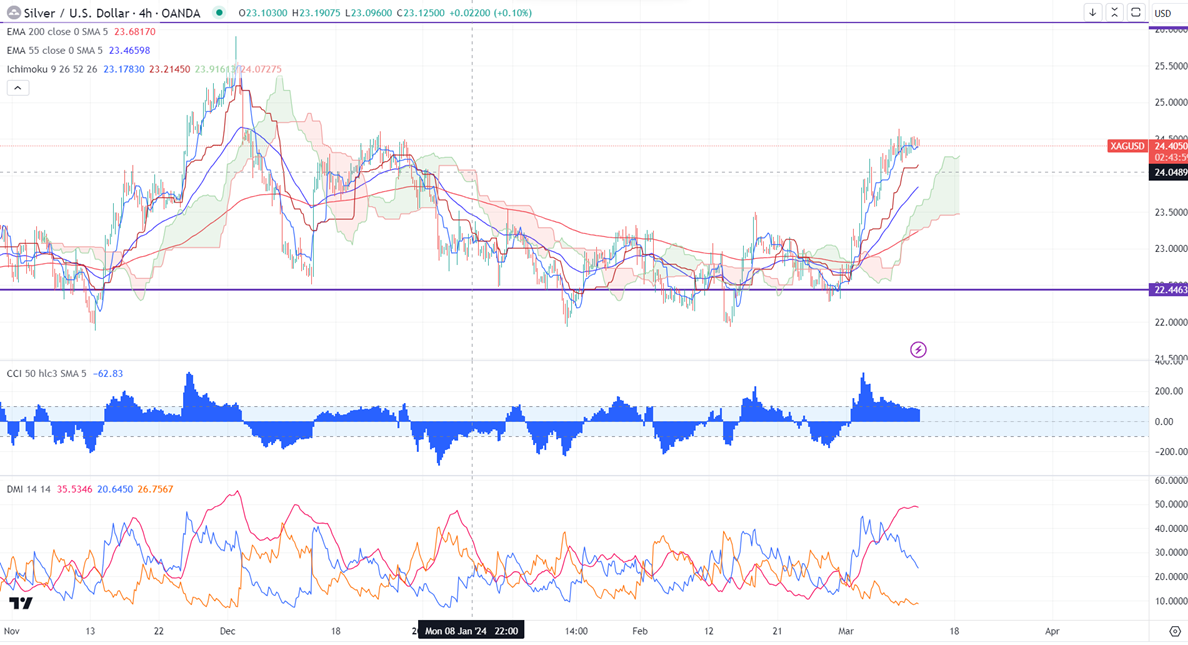Select the Ichimoku 9 26 52 26 legend
Viewport: 1188px width, 645px height.
click(x=52, y=69)
